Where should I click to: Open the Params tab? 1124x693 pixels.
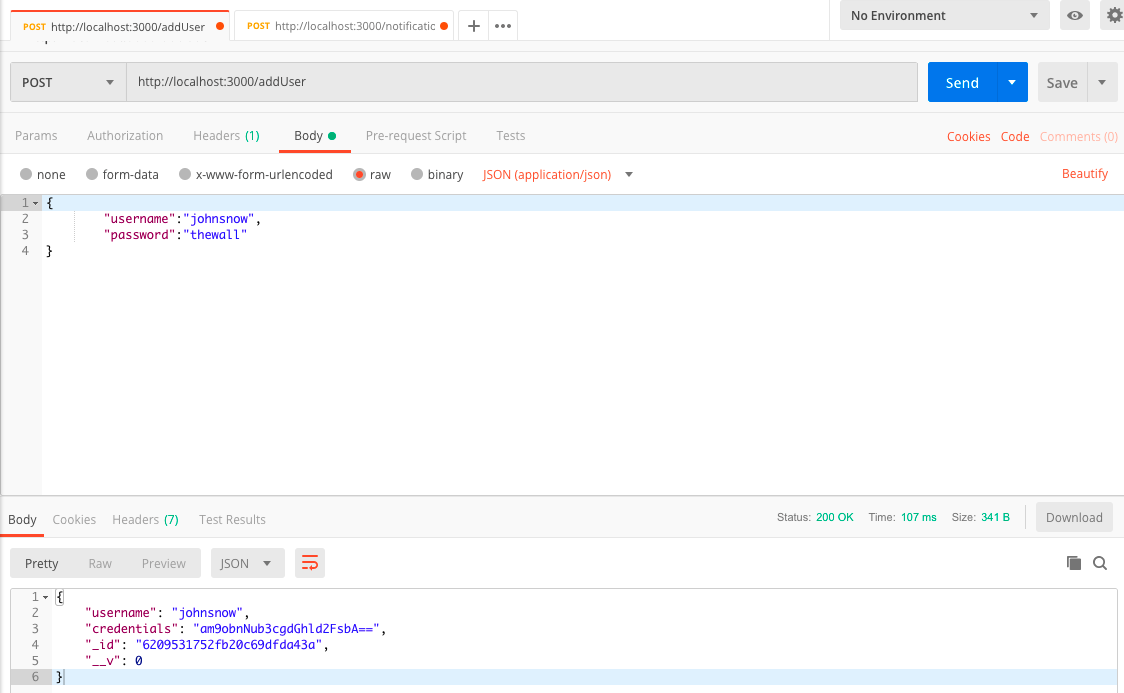tap(36, 135)
